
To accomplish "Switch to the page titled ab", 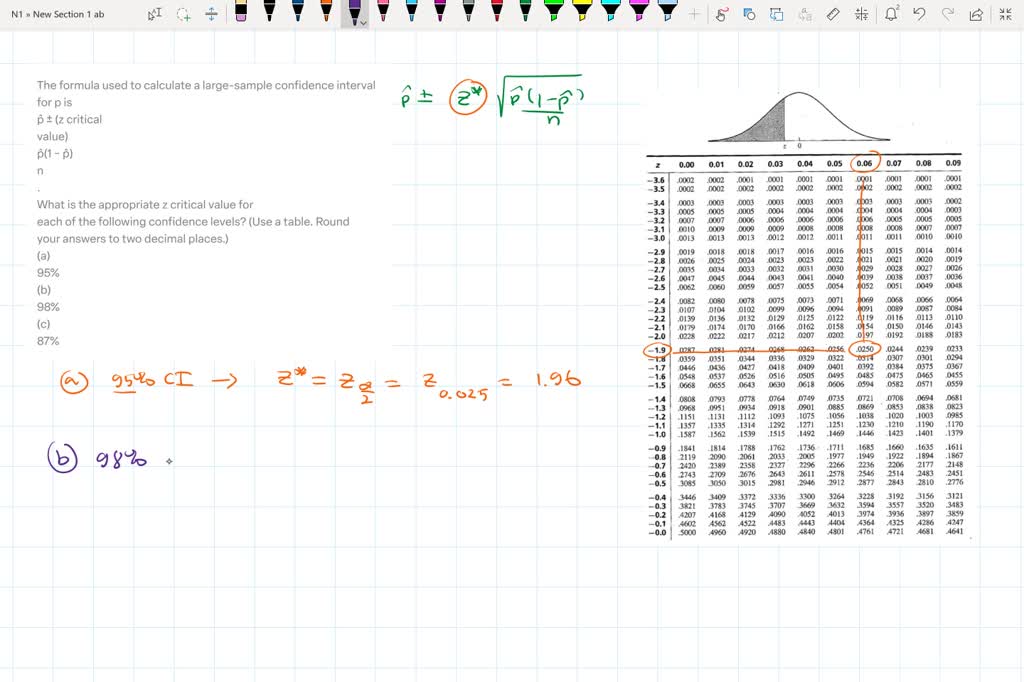I will coord(100,14).
